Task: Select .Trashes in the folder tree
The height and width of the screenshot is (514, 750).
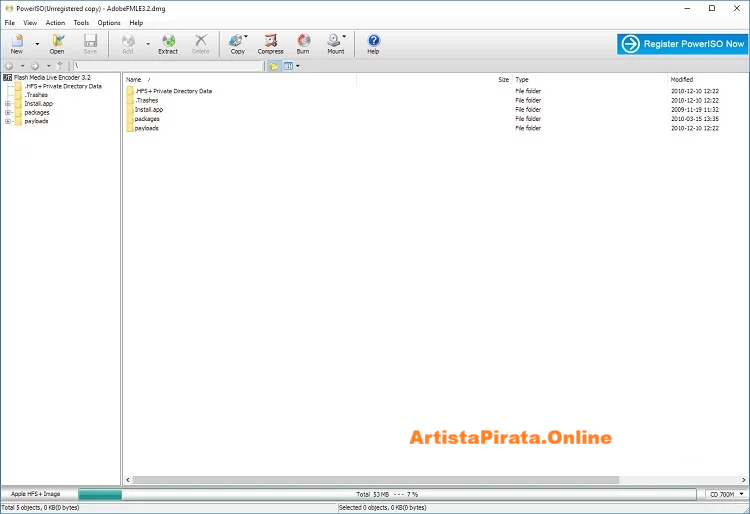Action: point(36,95)
